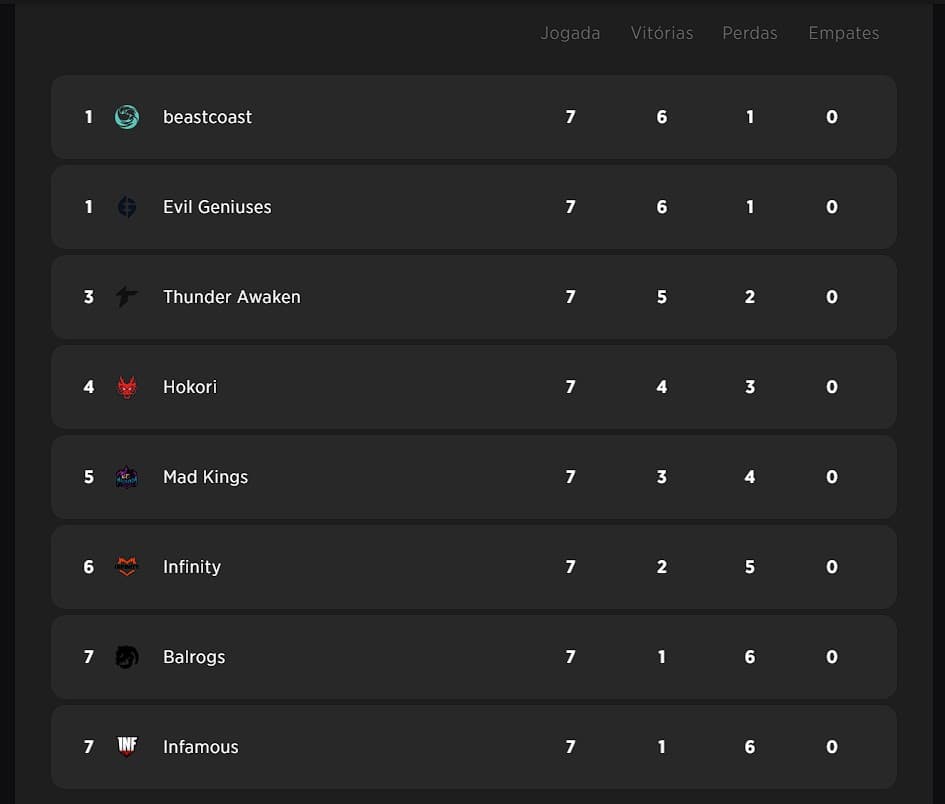This screenshot has width=945, height=804.
Task: Click the Infinity team logo
Action: click(x=127, y=567)
